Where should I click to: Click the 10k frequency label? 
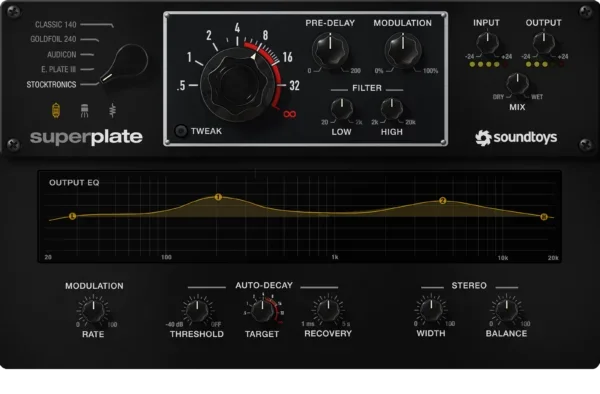(x=503, y=258)
